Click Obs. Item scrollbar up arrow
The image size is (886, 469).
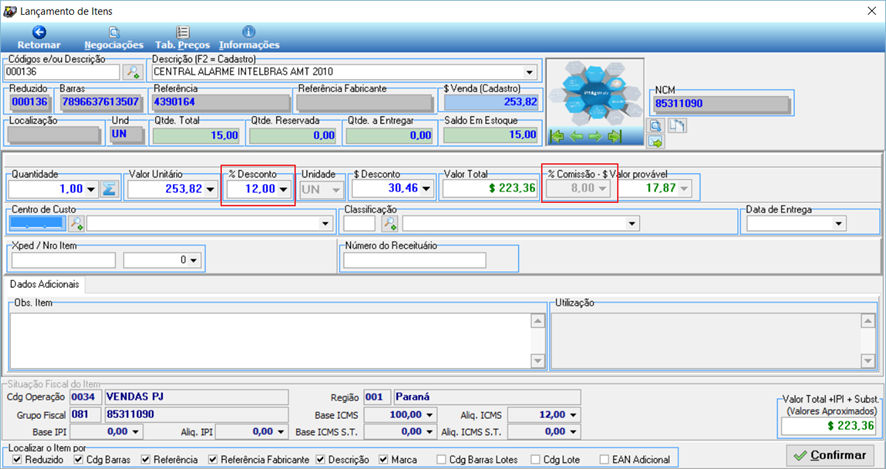click(x=537, y=321)
